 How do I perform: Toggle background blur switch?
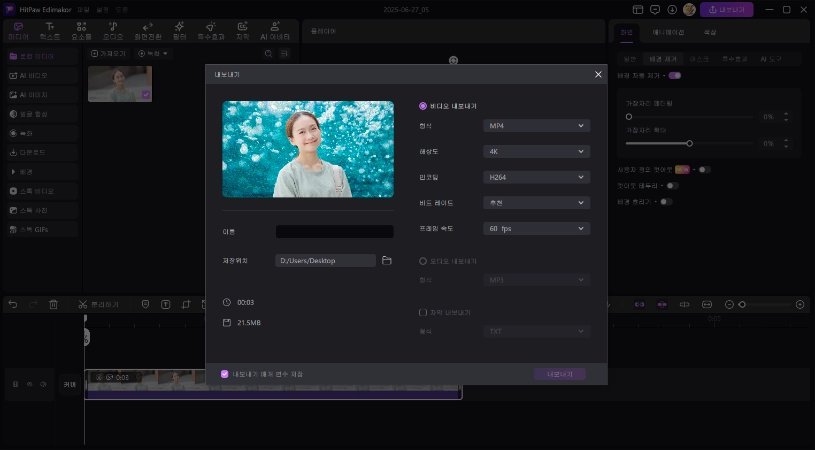[666, 202]
